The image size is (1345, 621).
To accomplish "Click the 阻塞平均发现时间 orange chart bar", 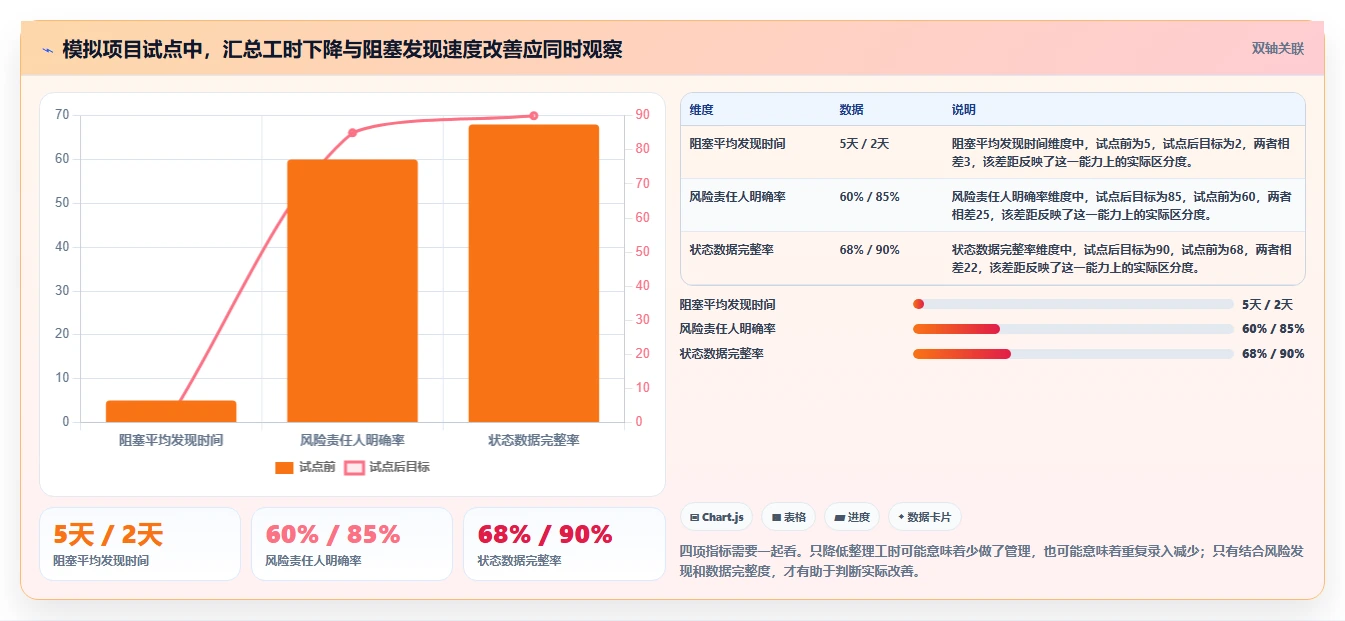I will pyautogui.click(x=171, y=411).
